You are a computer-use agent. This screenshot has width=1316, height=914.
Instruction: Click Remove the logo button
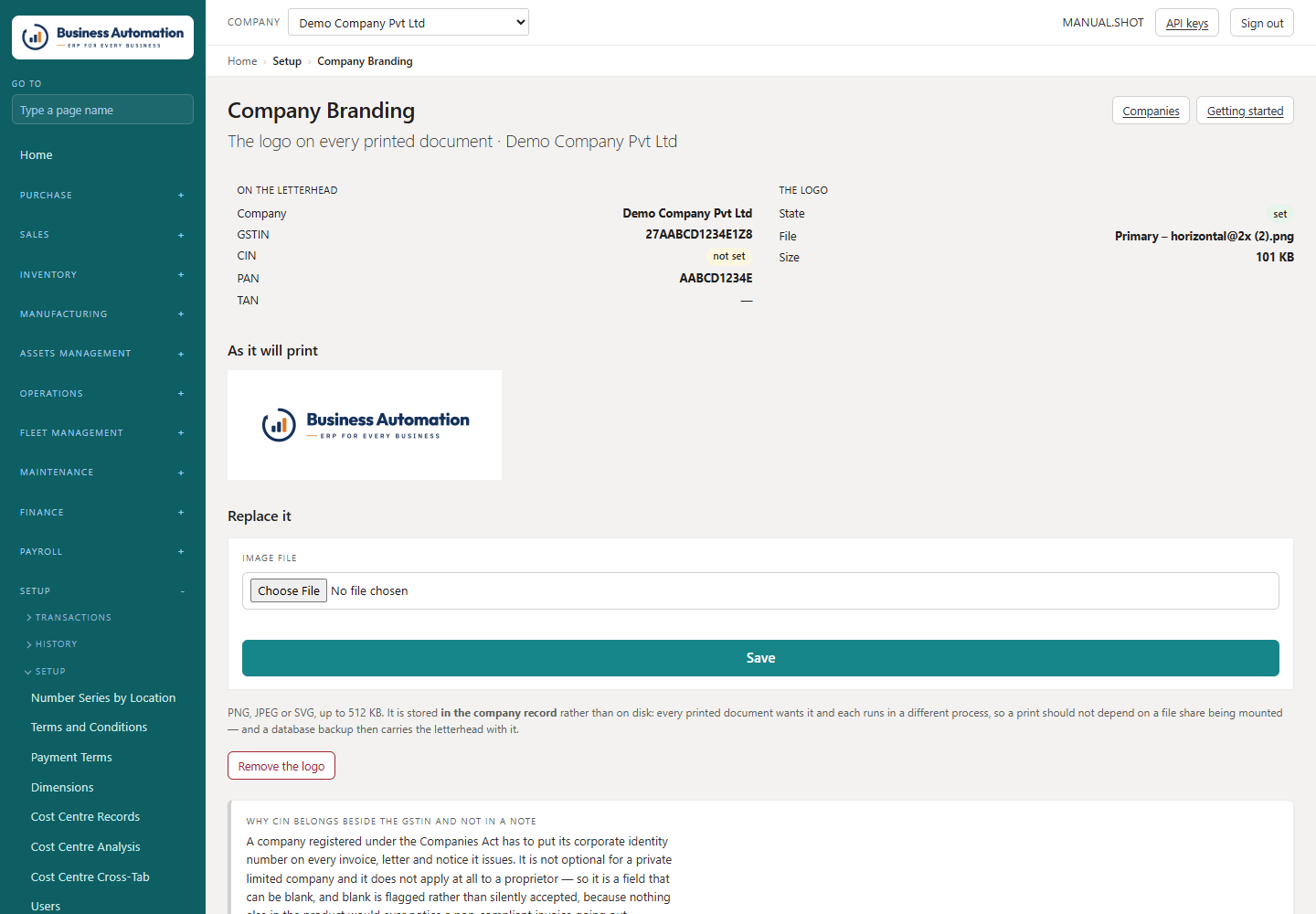pos(281,766)
